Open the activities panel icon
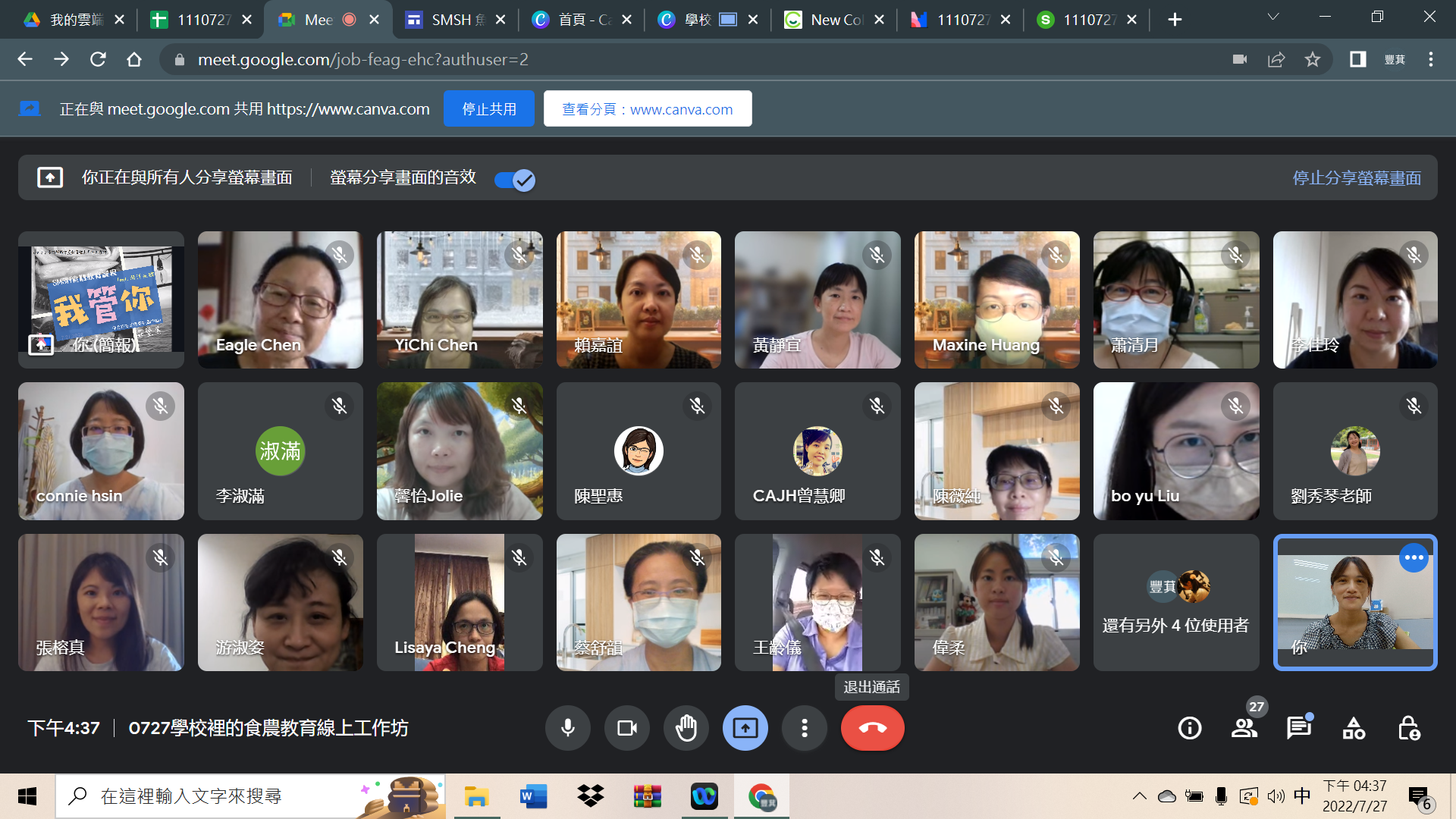 tap(1354, 728)
